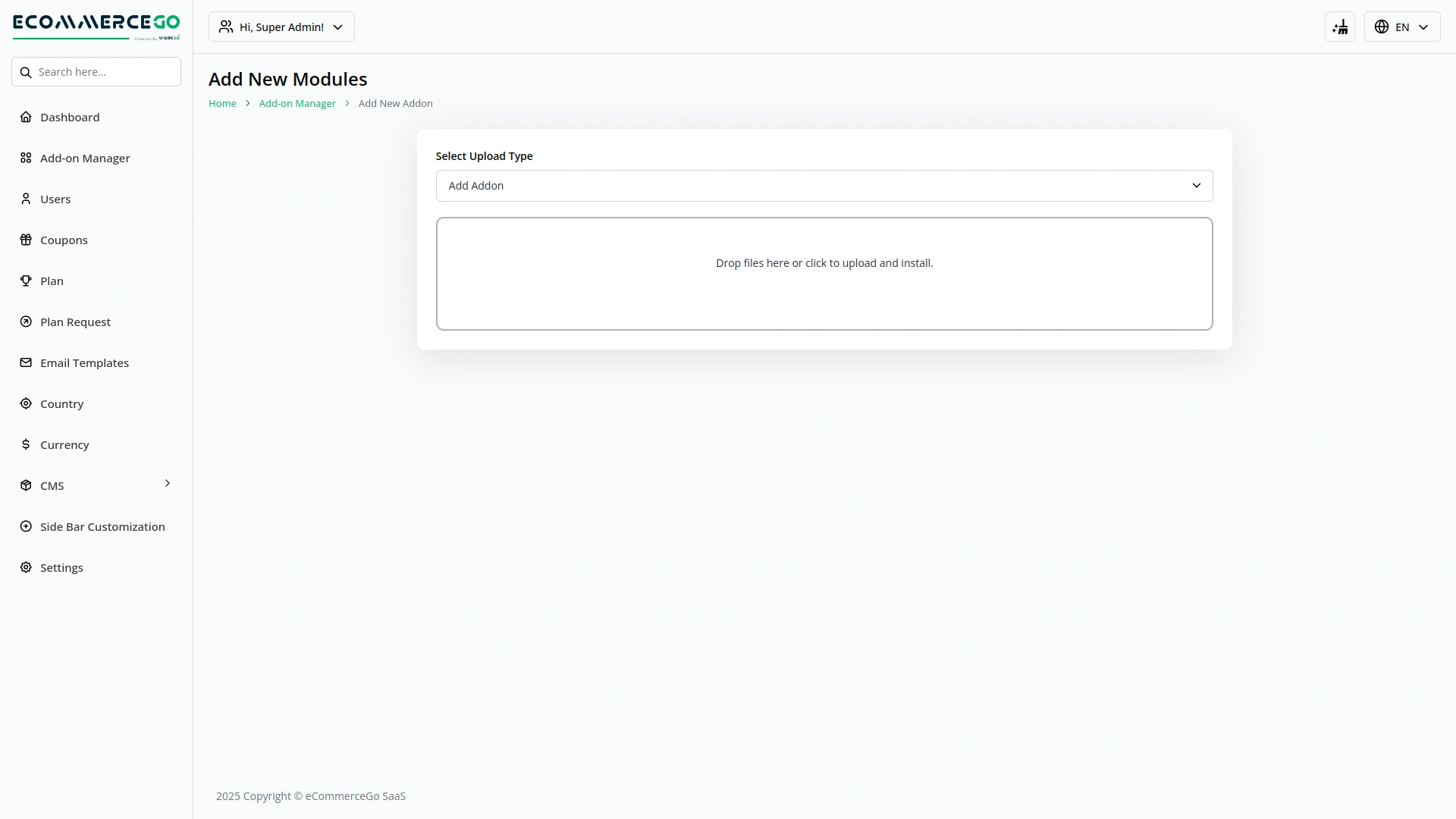Click the Add-on Manager grid icon
This screenshot has height=819, width=1456.
point(26,158)
